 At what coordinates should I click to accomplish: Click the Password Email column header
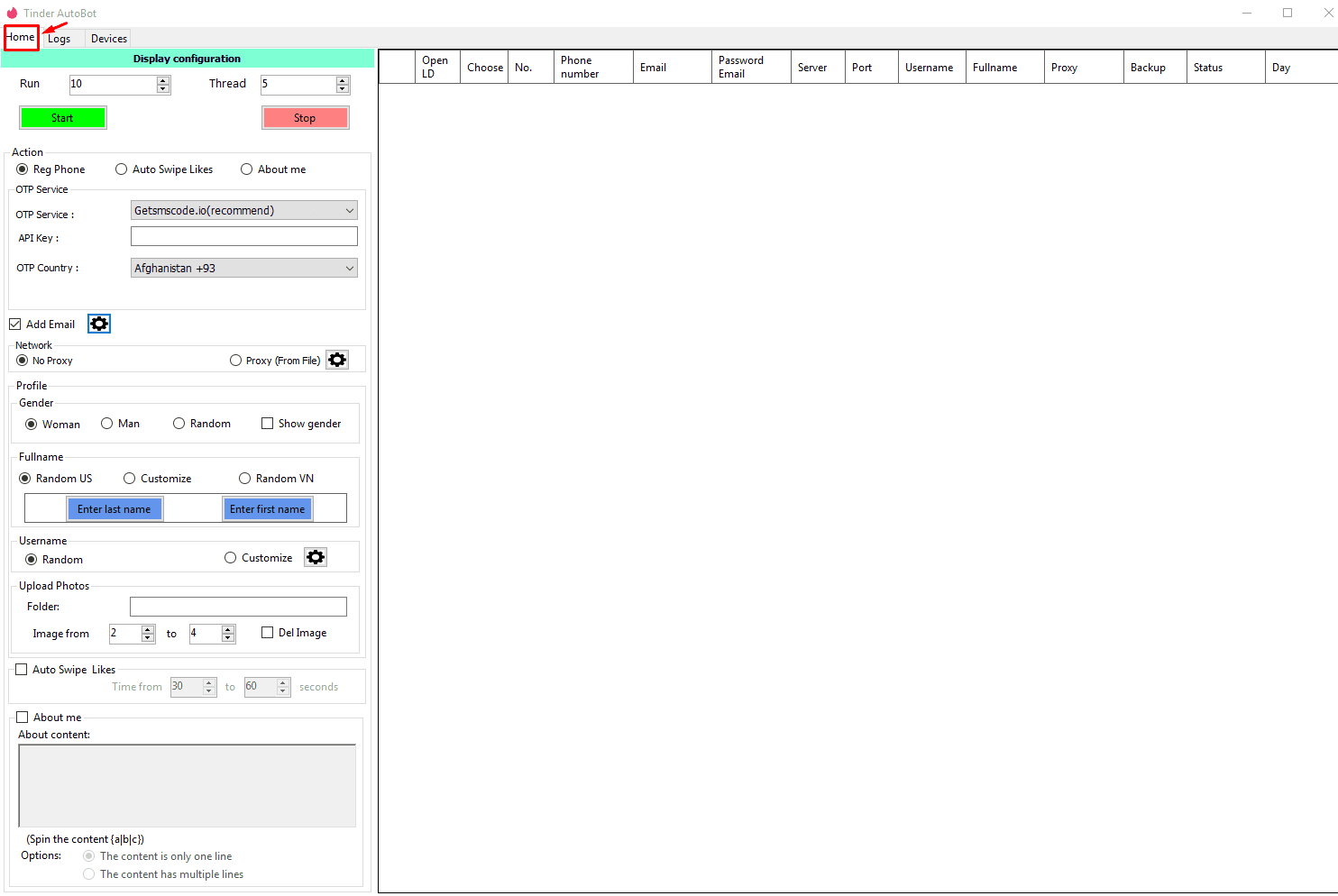point(751,68)
